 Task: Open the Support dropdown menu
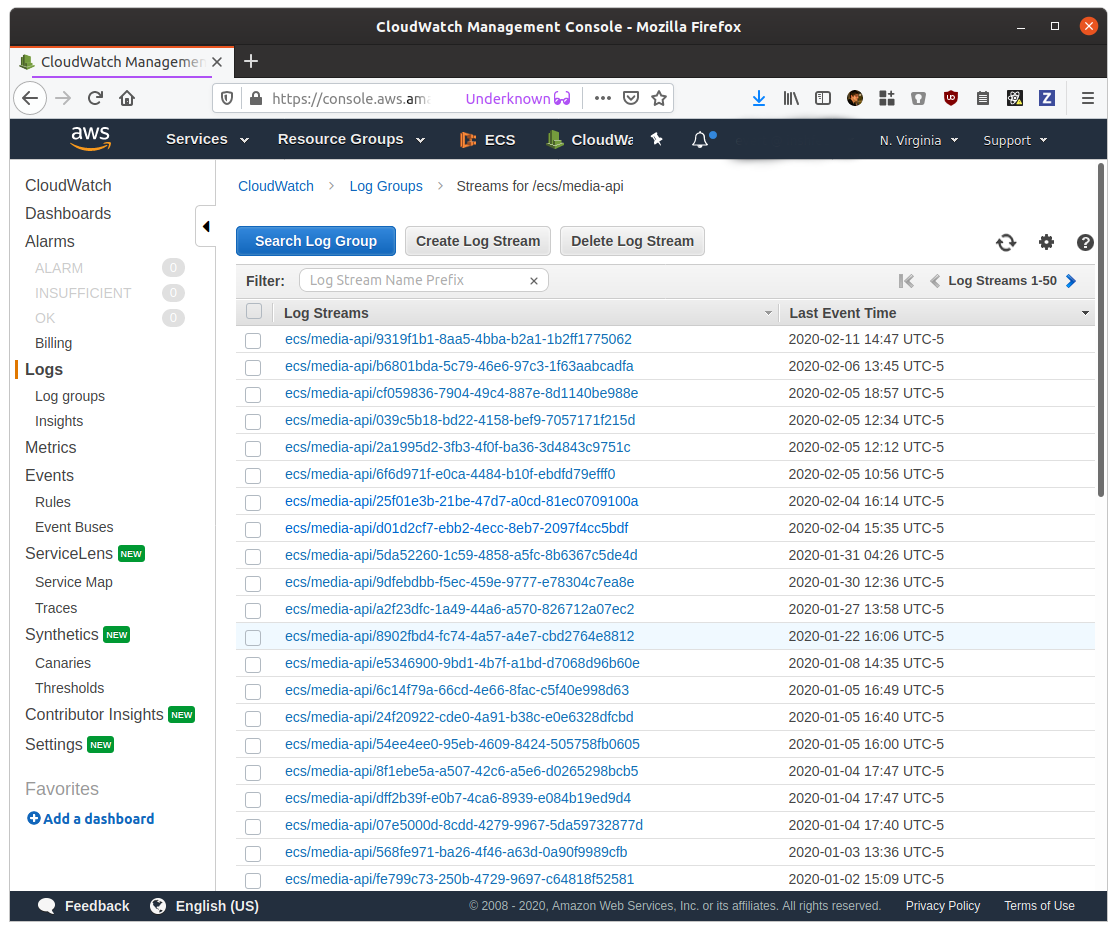click(1014, 140)
